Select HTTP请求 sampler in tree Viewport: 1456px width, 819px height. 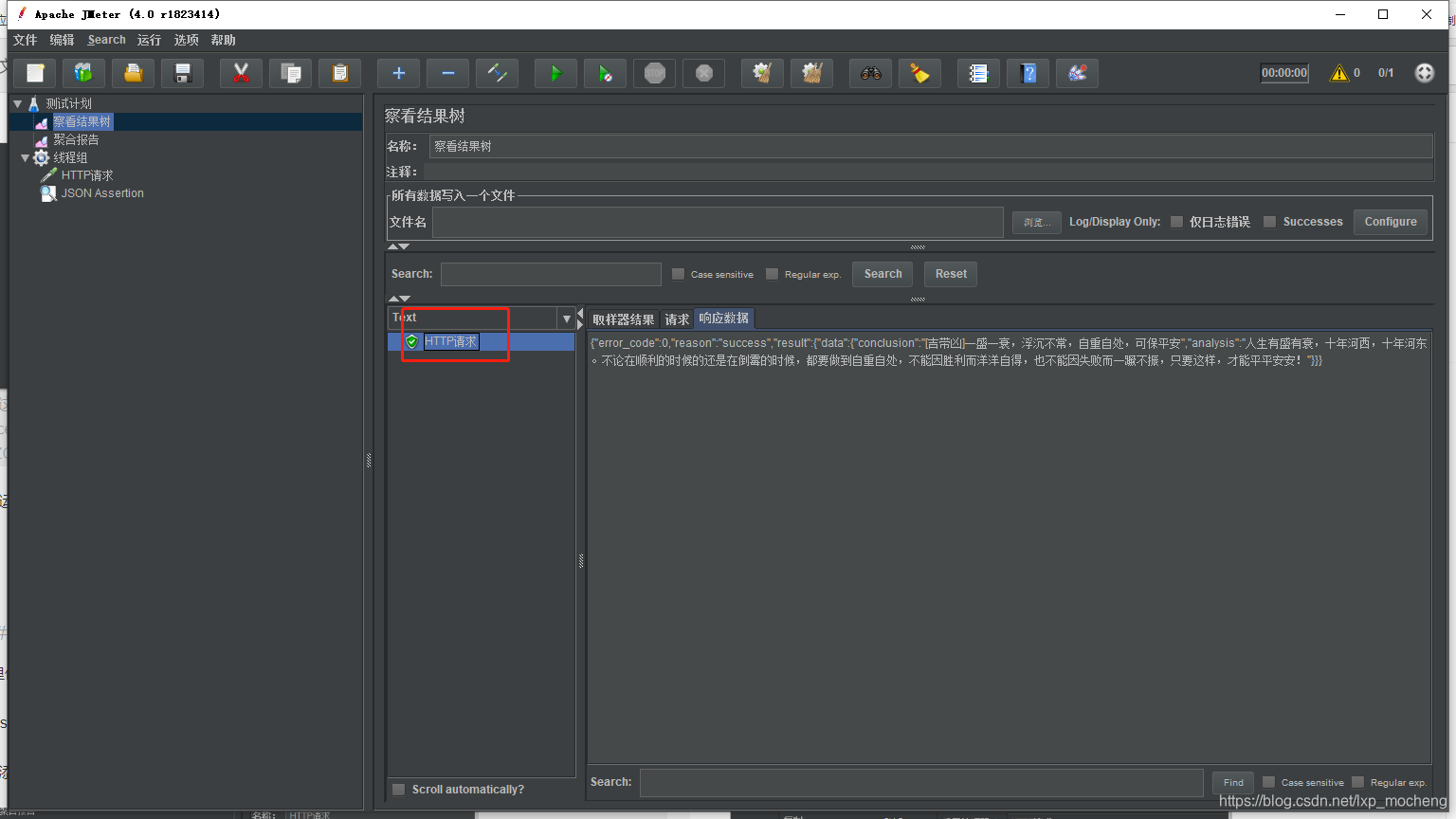[87, 175]
